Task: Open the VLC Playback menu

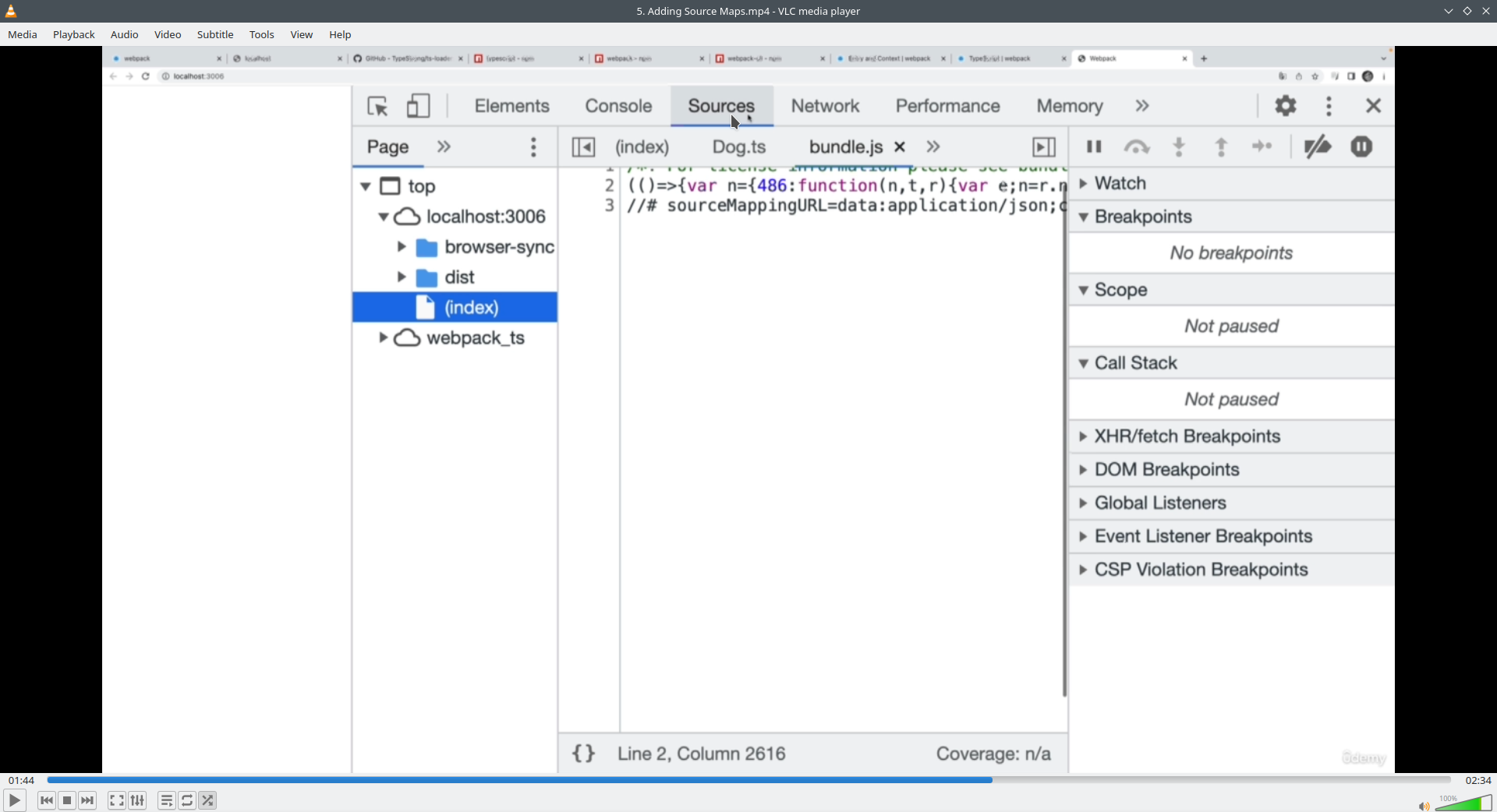Action: coord(74,34)
